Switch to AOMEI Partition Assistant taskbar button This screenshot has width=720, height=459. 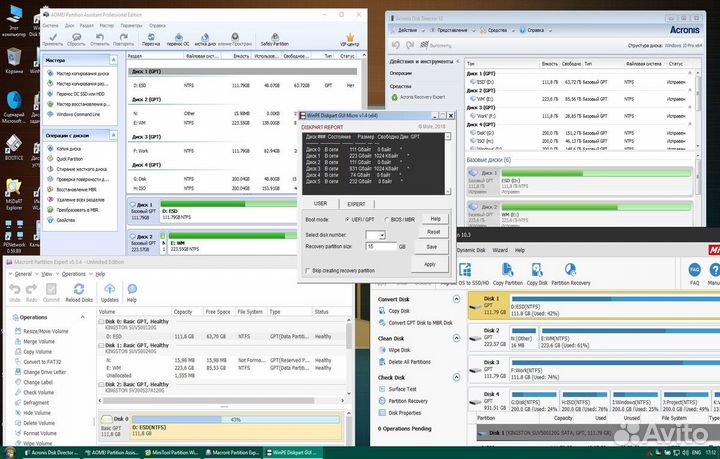[111, 453]
